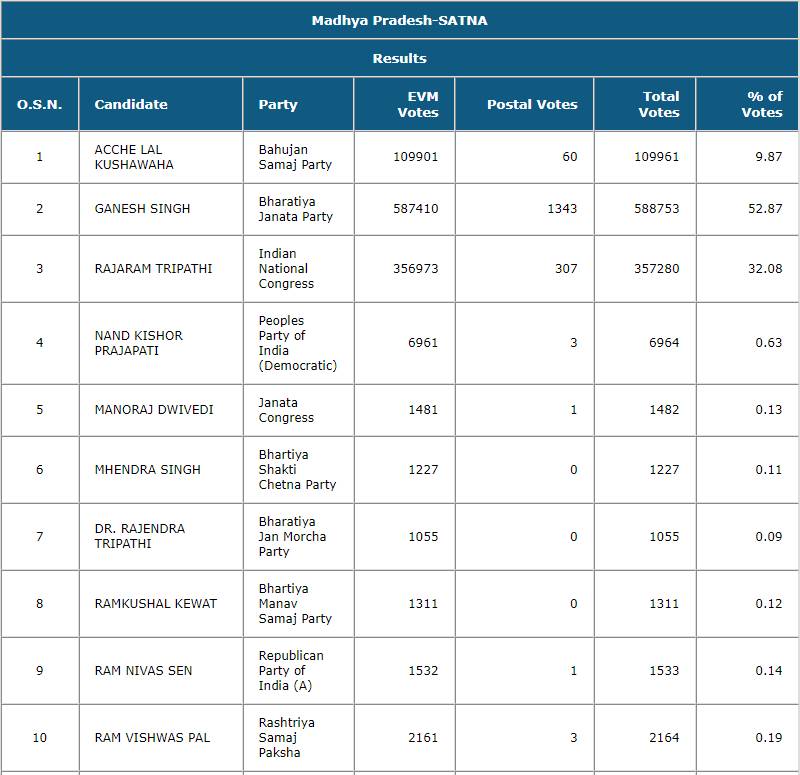Click candidate name RAJARAM TRIPATHI
This screenshot has height=775, width=800.
[x=153, y=269]
